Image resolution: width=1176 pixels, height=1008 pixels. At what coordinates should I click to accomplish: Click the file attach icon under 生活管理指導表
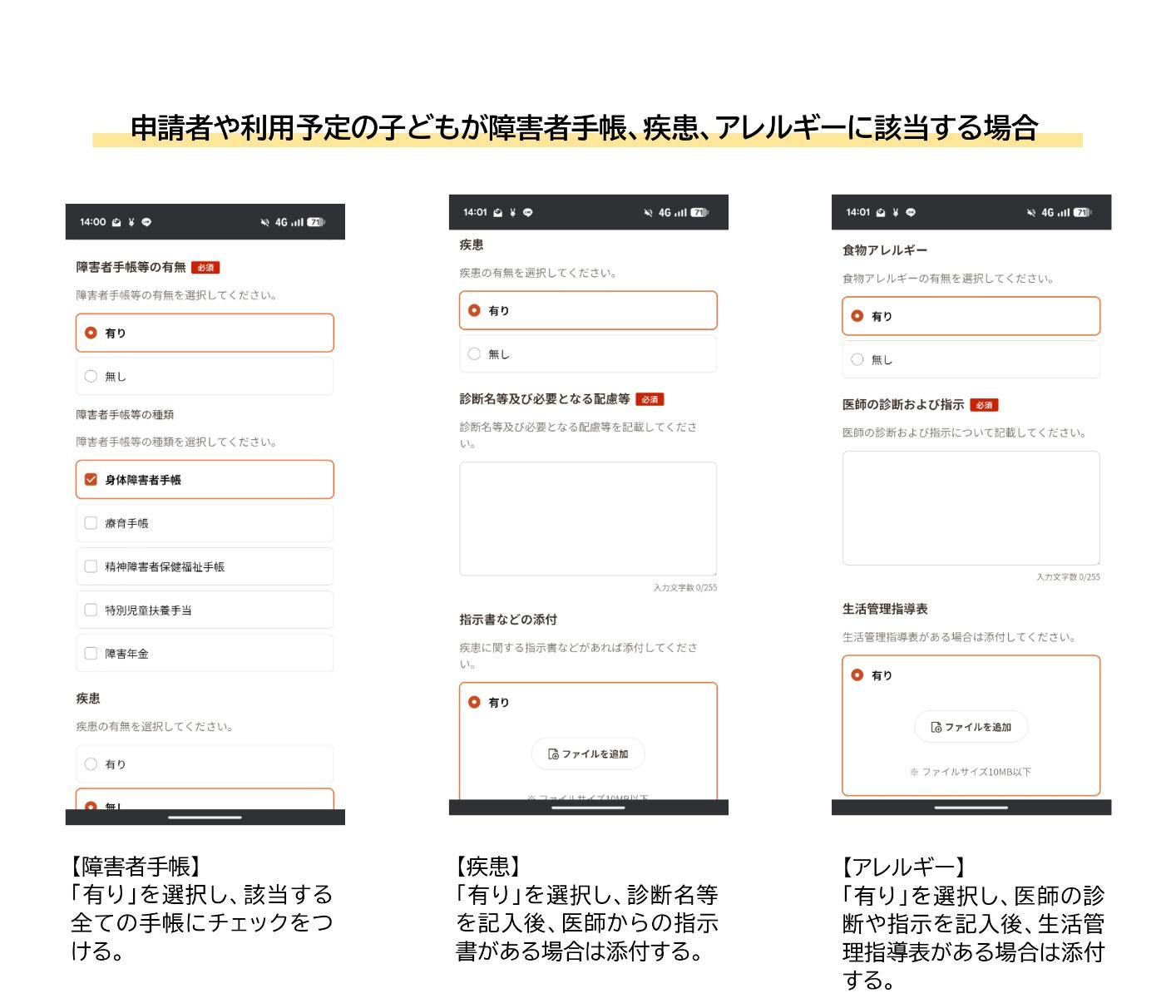point(935,726)
